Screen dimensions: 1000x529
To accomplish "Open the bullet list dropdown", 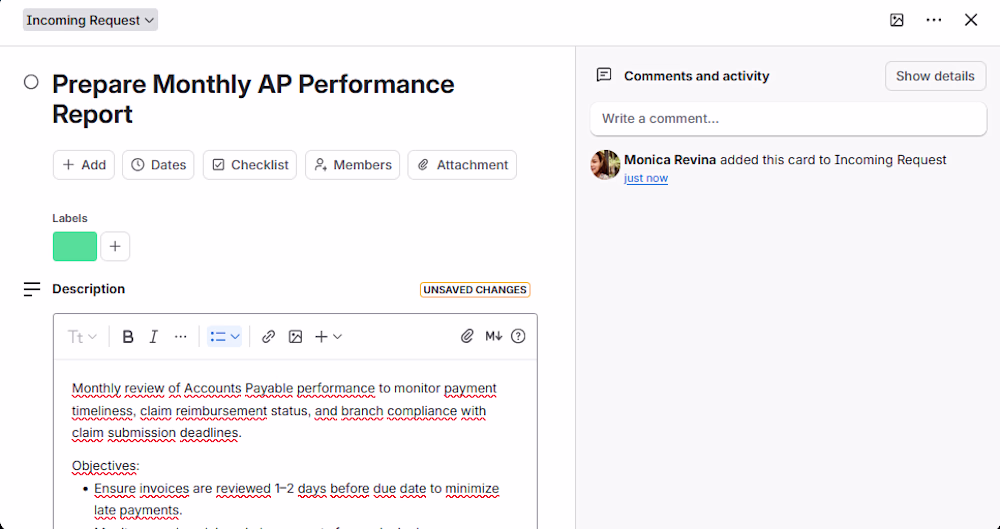I will coord(224,336).
